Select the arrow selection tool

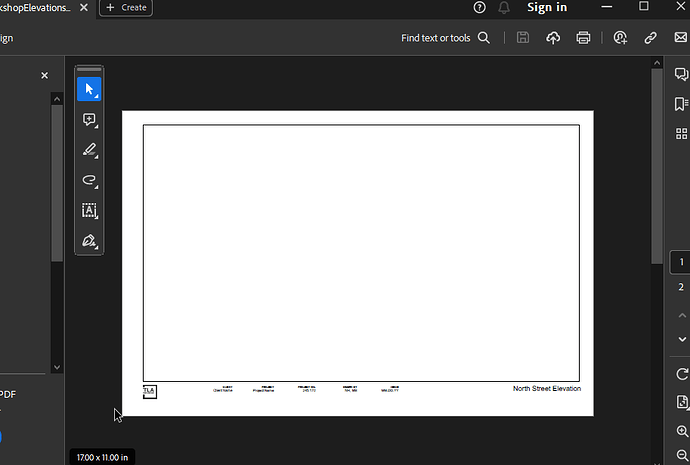89,89
